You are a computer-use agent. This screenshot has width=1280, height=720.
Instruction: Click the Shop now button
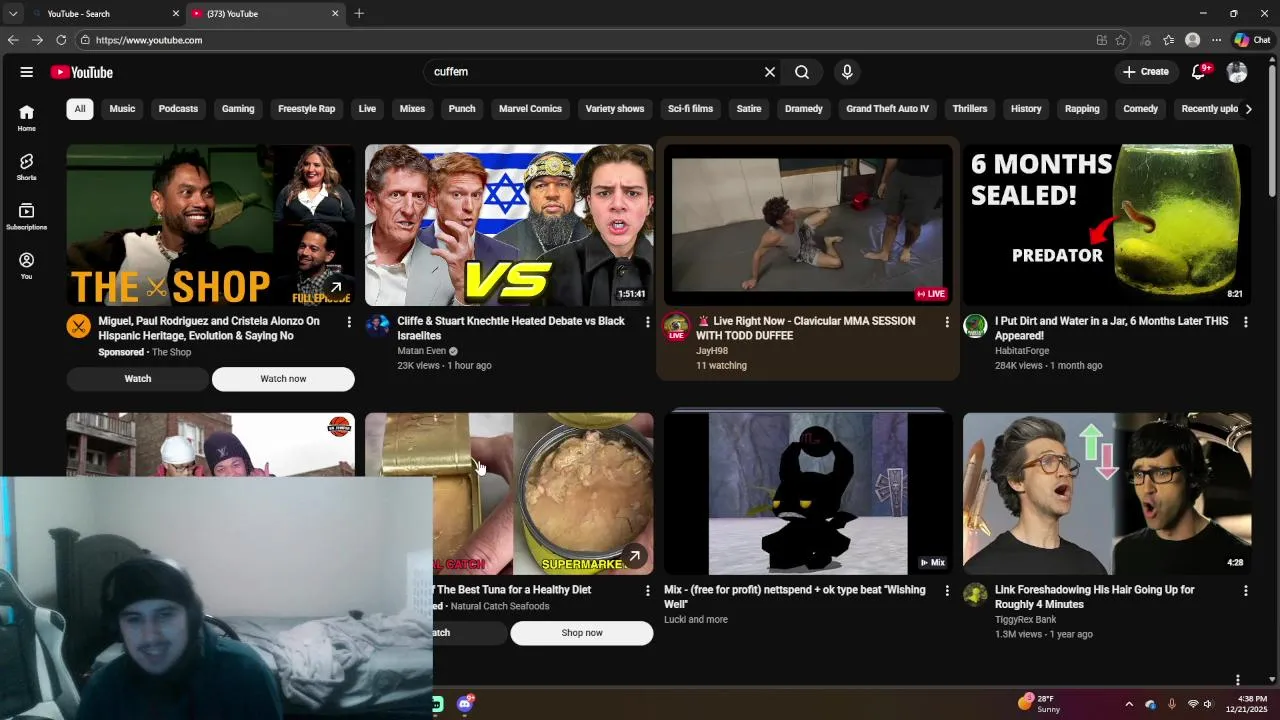[x=582, y=633]
